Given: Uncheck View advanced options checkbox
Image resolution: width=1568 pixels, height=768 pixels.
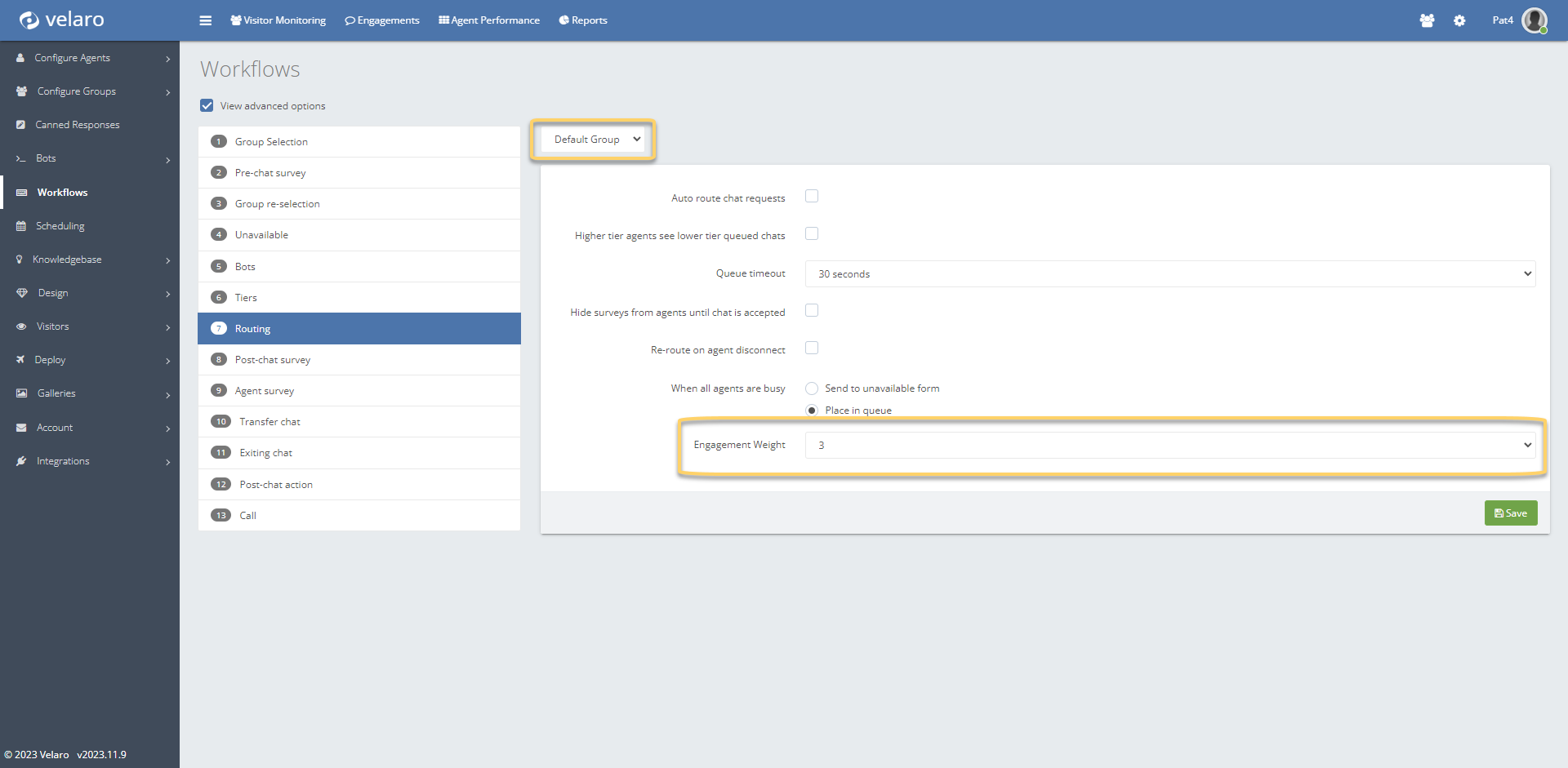Looking at the screenshot, I should point(207,106).
